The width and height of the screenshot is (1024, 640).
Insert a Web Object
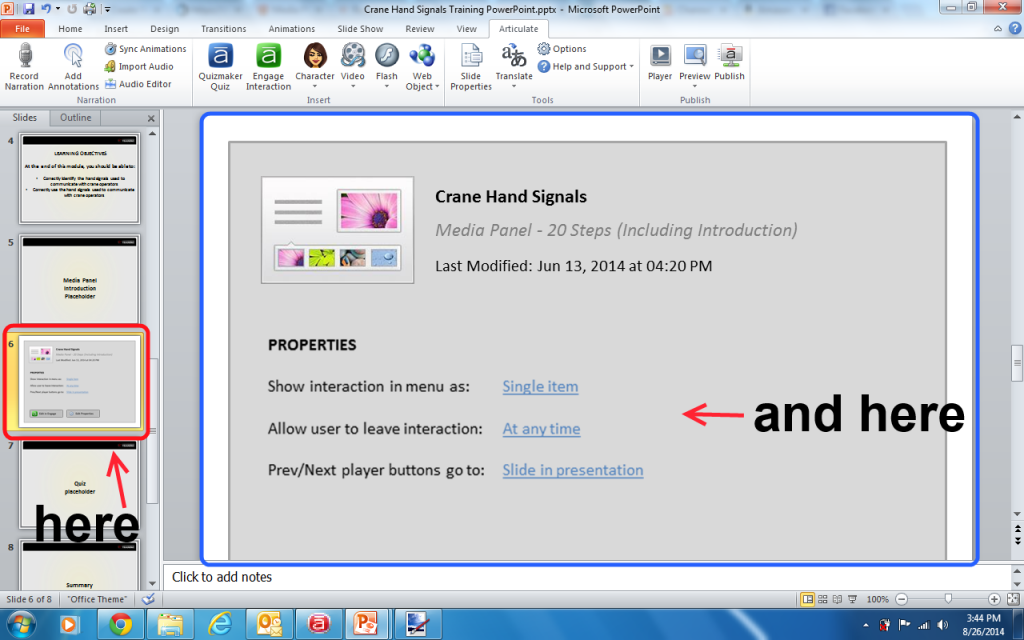click(x=422, y=66)
